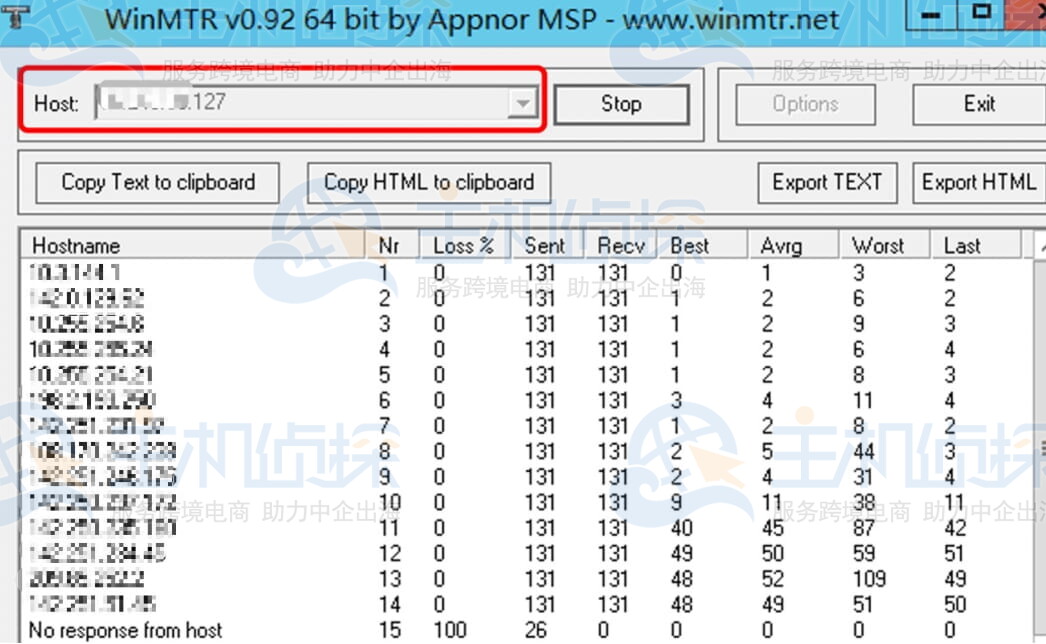Click loss value 100 in hop 15

pos(450,629)
